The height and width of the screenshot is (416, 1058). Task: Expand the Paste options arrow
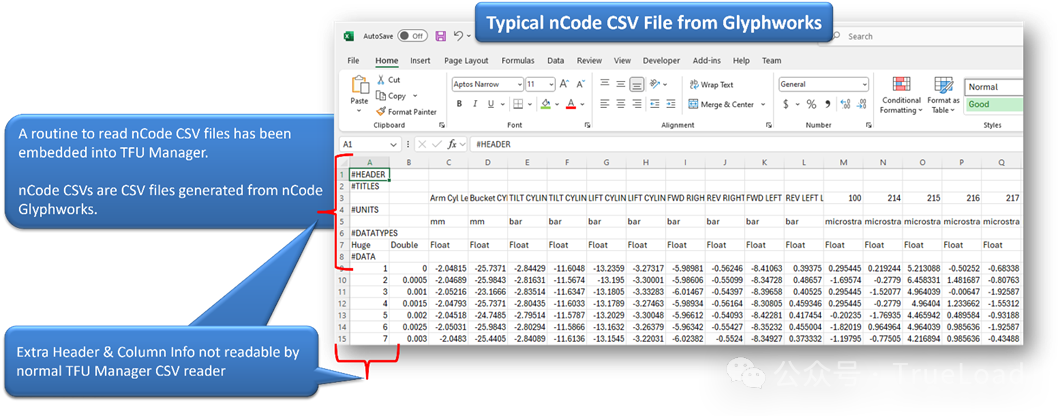tap(360, 110)
